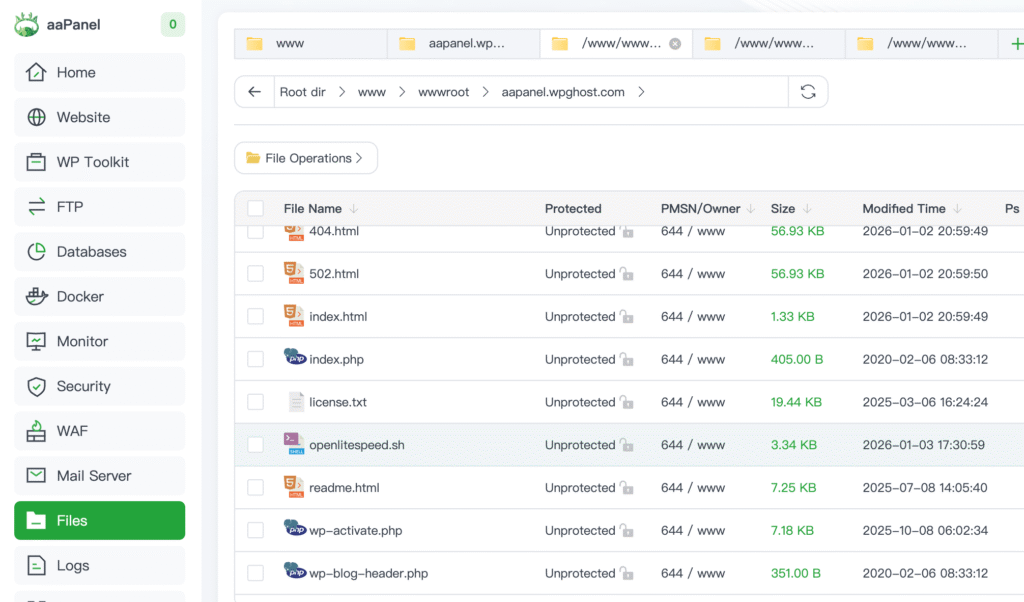
Task: Open the wp-blog-header.php file name
Action: pyautogui.click(x=368, y=574)
